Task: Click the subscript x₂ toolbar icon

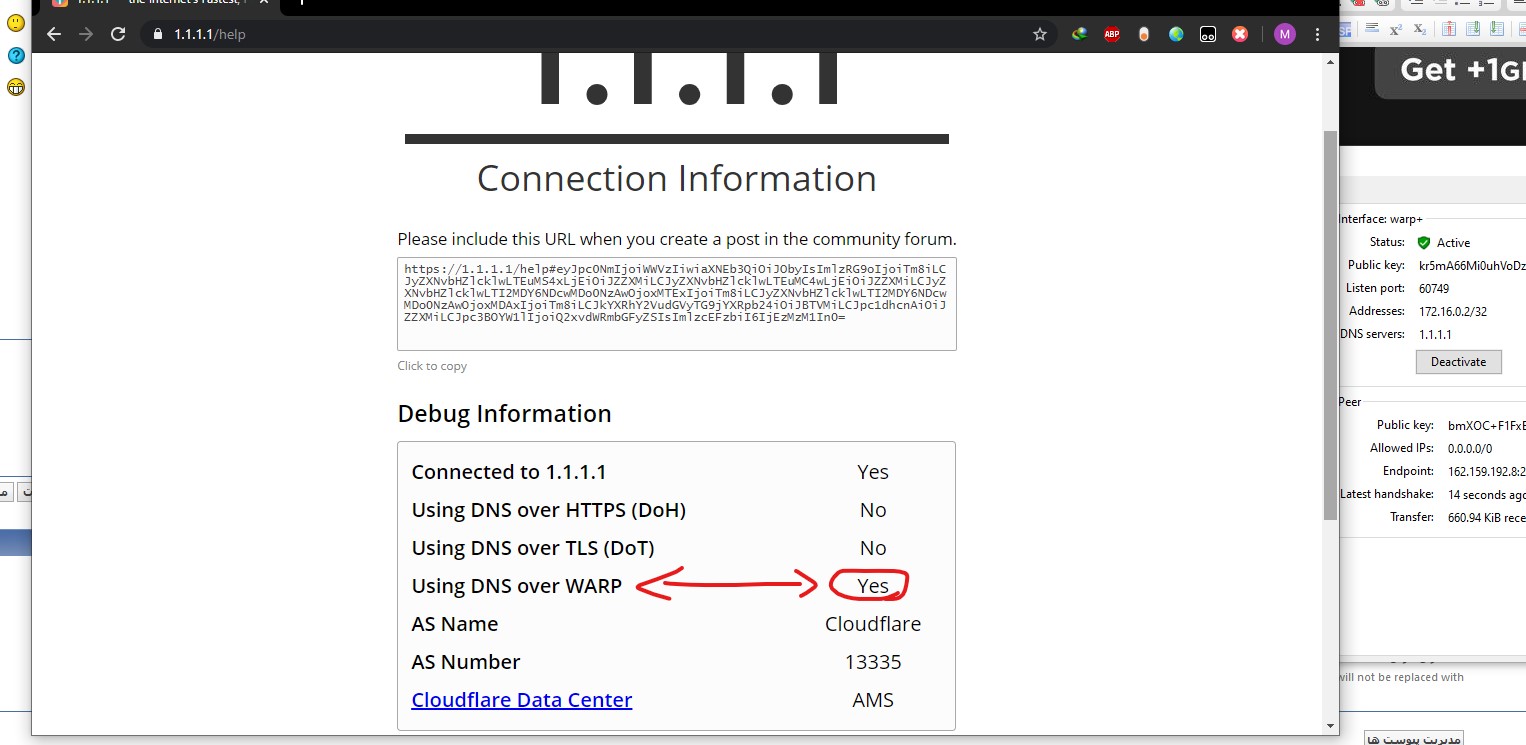Action: coord(1419,29)
